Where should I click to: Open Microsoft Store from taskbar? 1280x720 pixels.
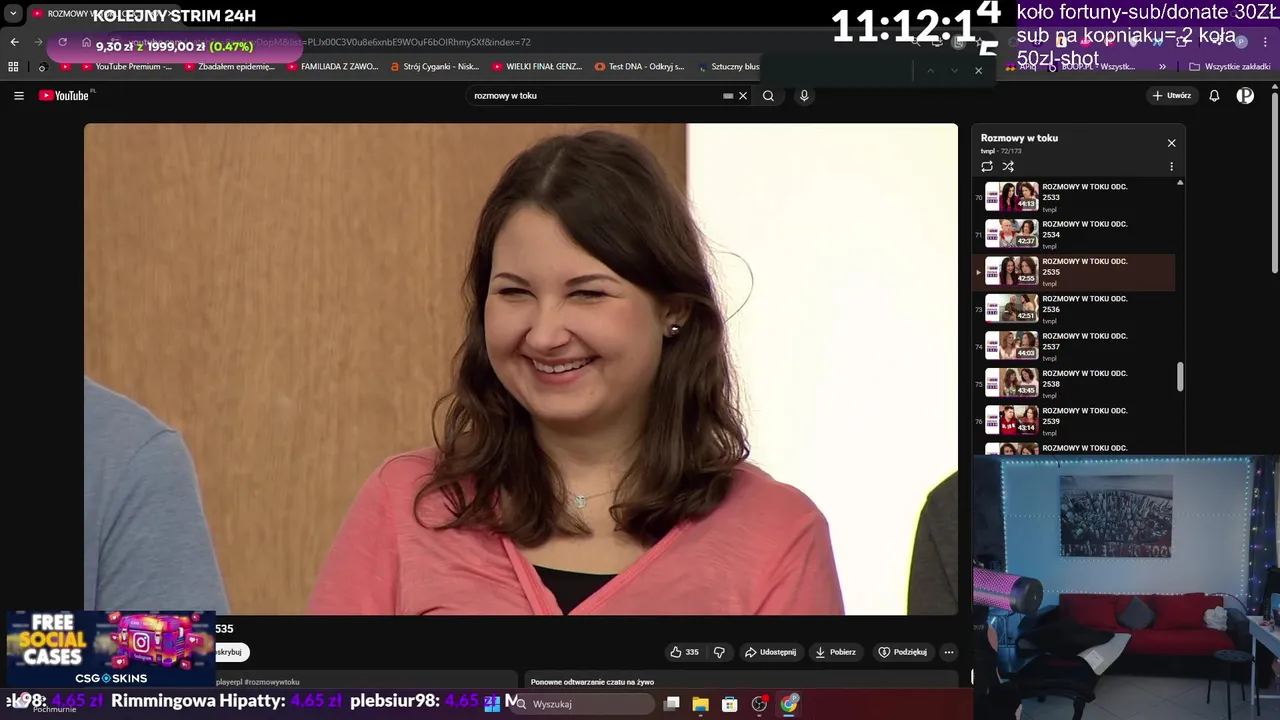[x=730, y=704]
